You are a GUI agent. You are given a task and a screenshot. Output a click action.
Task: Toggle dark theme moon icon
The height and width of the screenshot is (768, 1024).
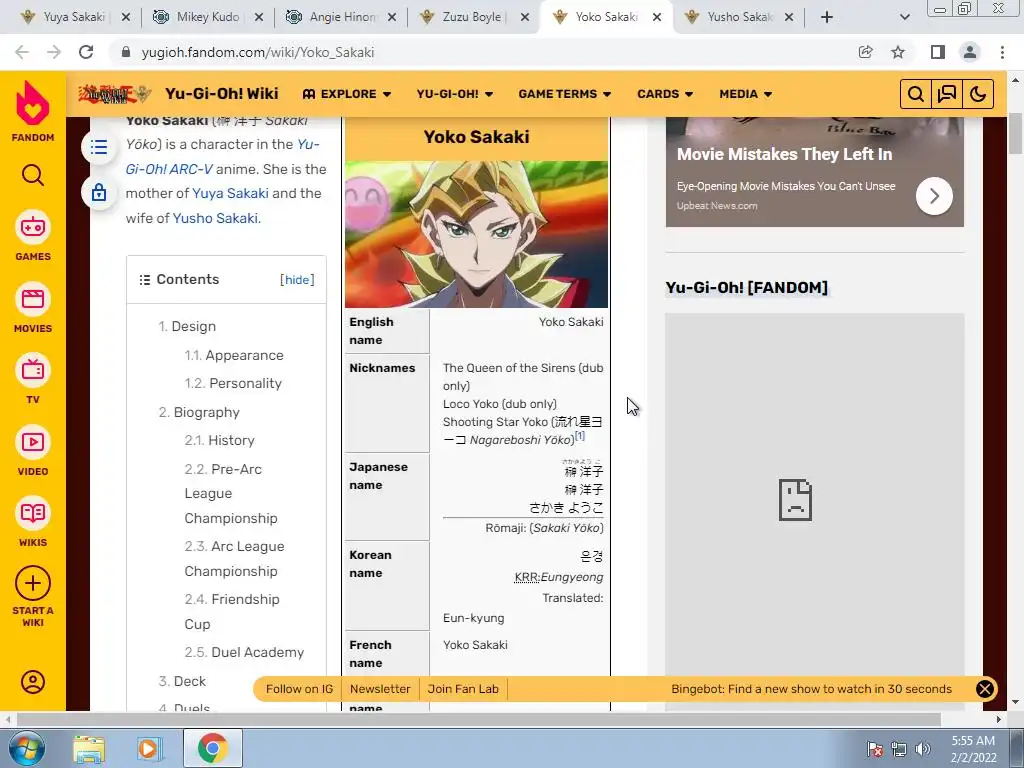pos(978,94)
